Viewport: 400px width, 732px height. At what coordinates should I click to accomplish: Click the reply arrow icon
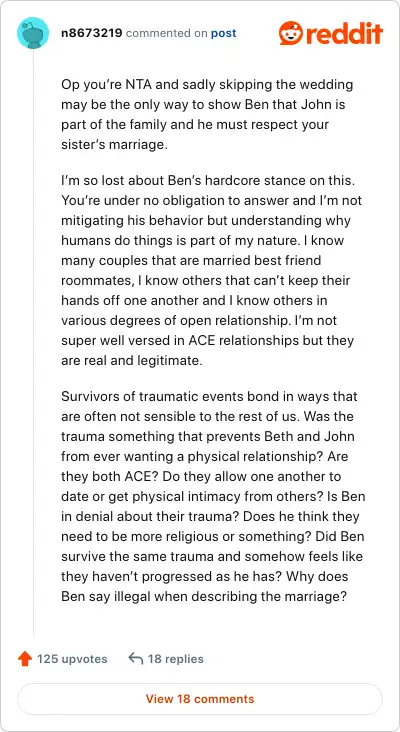point(135,659)
